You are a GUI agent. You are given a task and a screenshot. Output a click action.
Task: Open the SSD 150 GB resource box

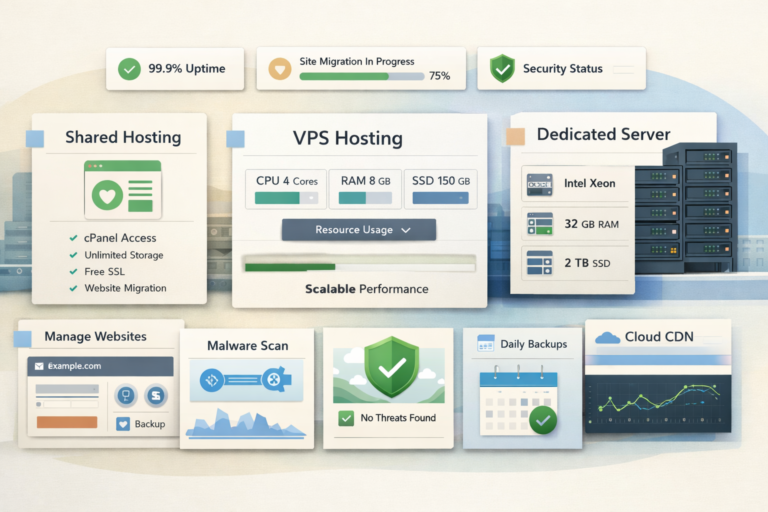click(x=441, y=189)
